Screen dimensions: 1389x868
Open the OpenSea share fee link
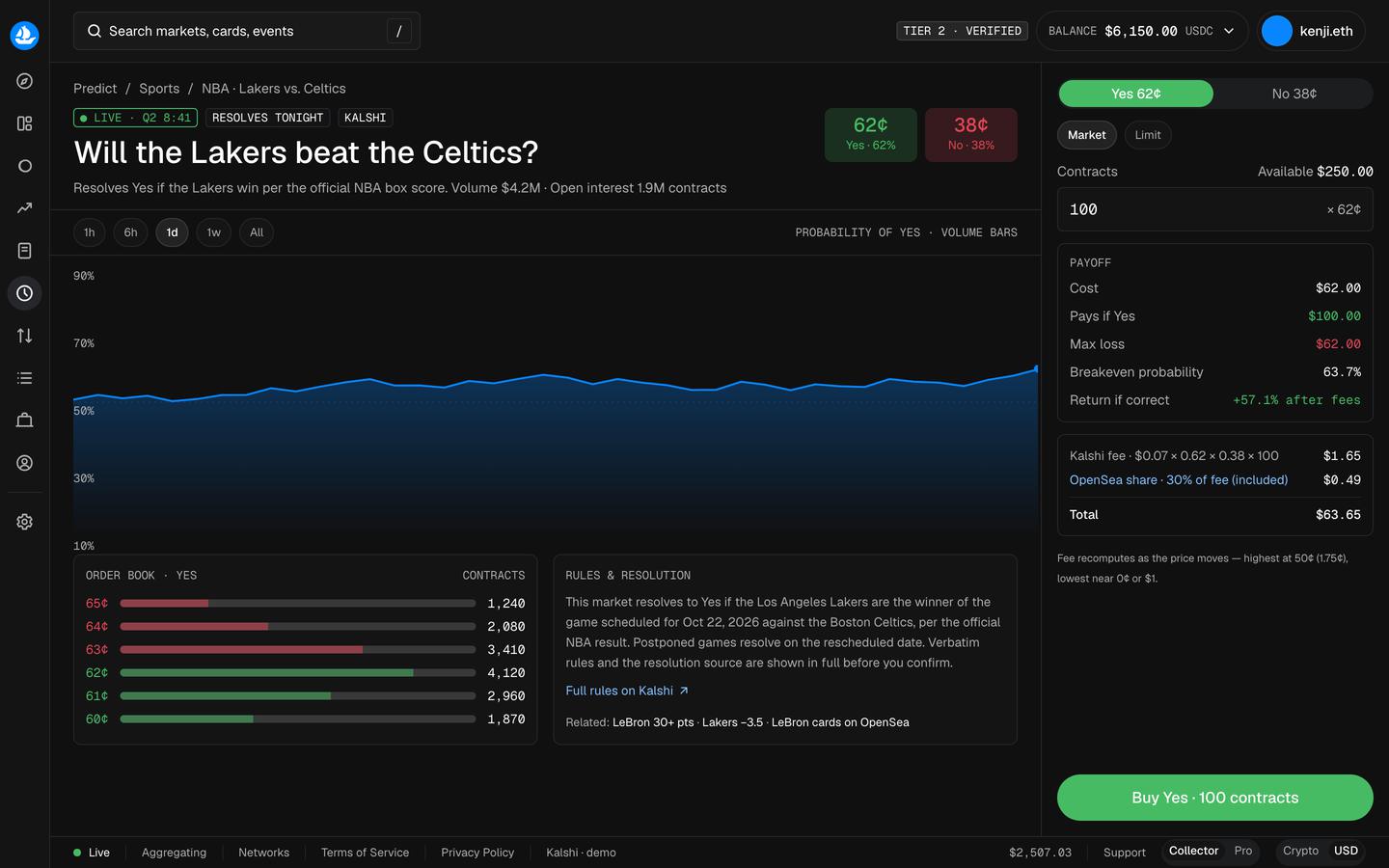pos(1179,480)
